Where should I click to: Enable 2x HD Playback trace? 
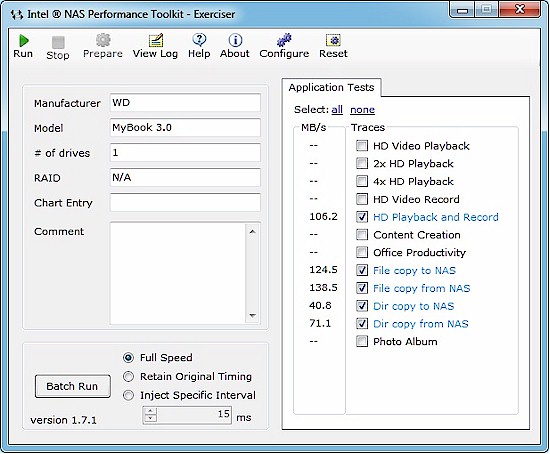pyautogui.click(x=362, y=163)
